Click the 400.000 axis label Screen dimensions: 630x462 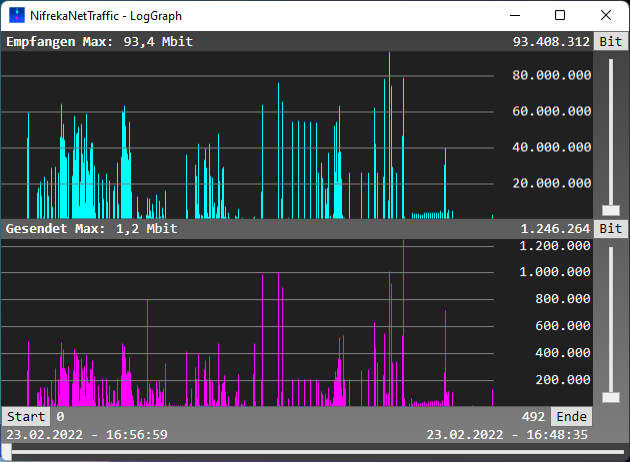point(563,353)
